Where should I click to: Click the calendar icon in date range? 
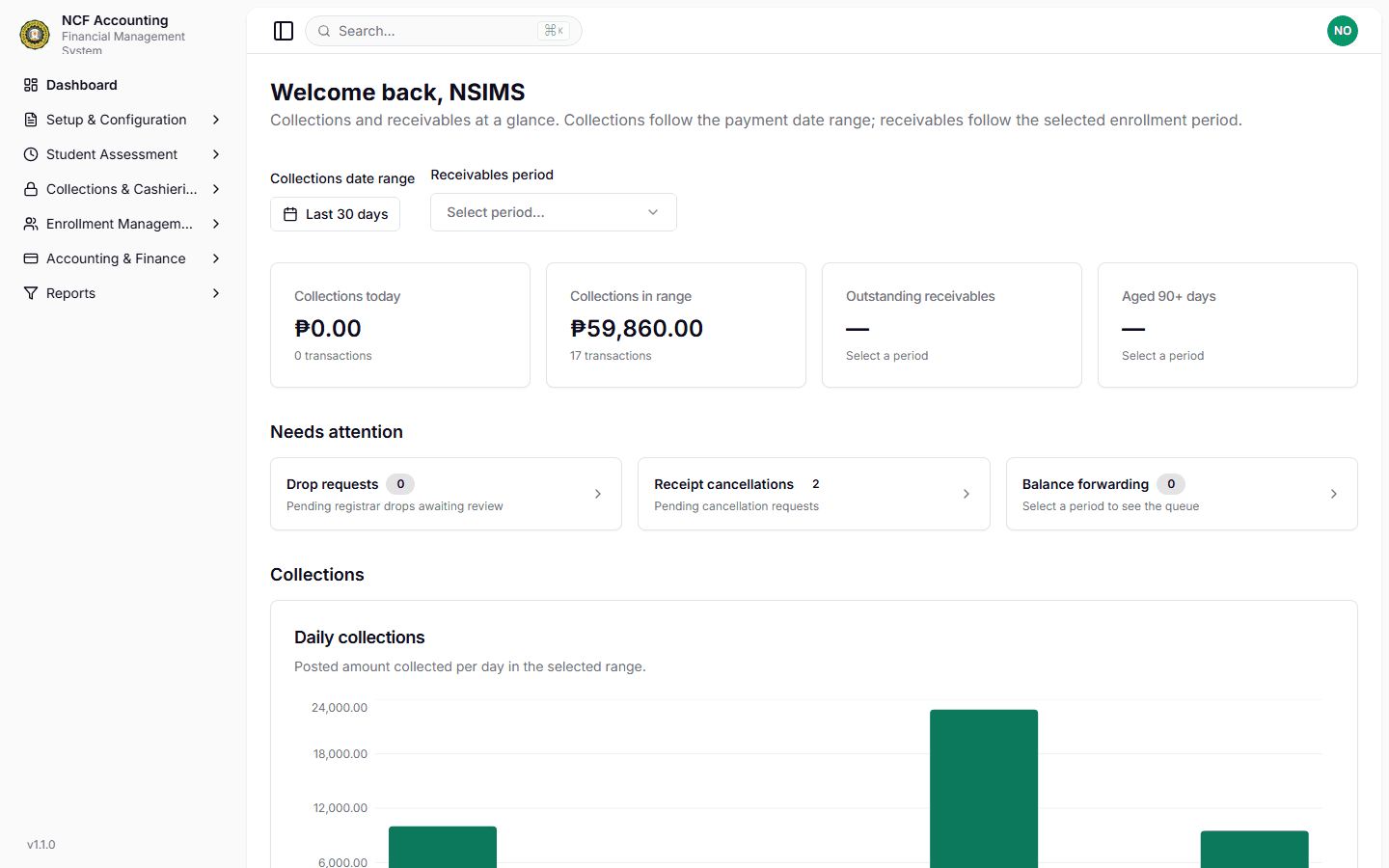click(x=290, y=214)
